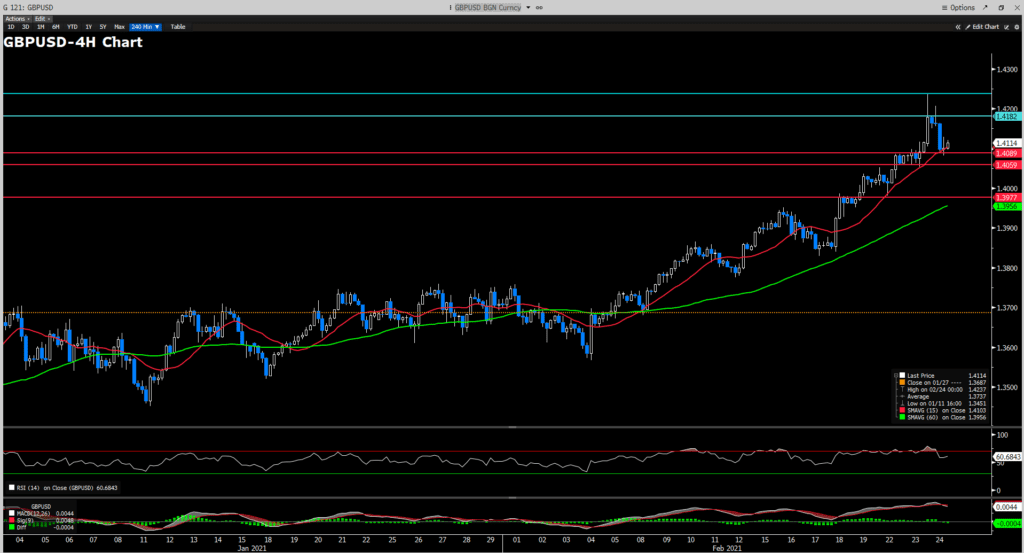Image resolution: width=1024 pixels, height=553 pixels.
Task: Click the 1.4089 red price label
Action: pyautogui.click(x=1007, y=153)
